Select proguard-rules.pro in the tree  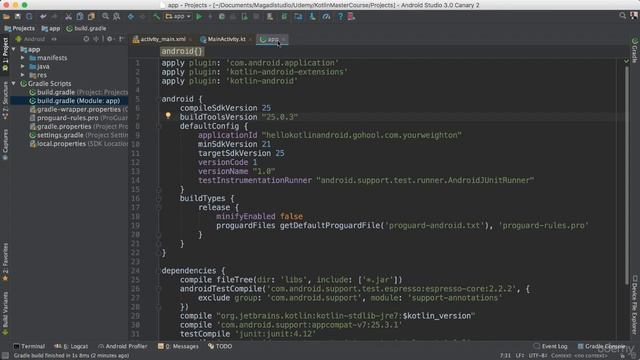click(78, 118)
